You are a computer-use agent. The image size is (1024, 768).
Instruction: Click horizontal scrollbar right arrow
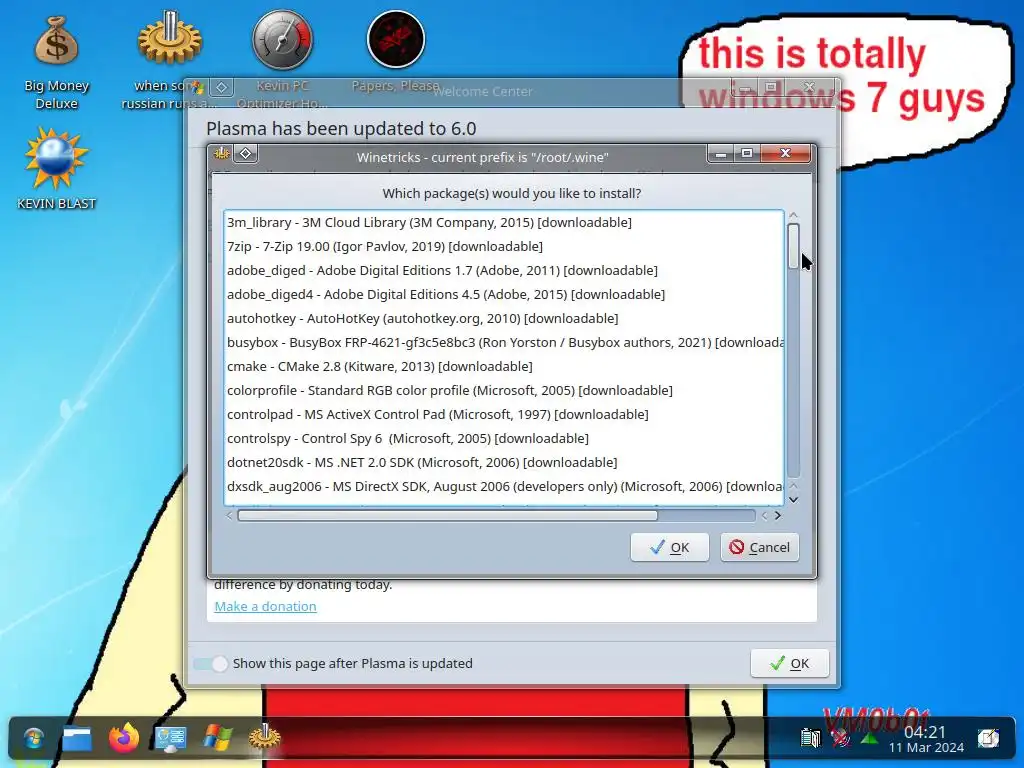point(778,515)
